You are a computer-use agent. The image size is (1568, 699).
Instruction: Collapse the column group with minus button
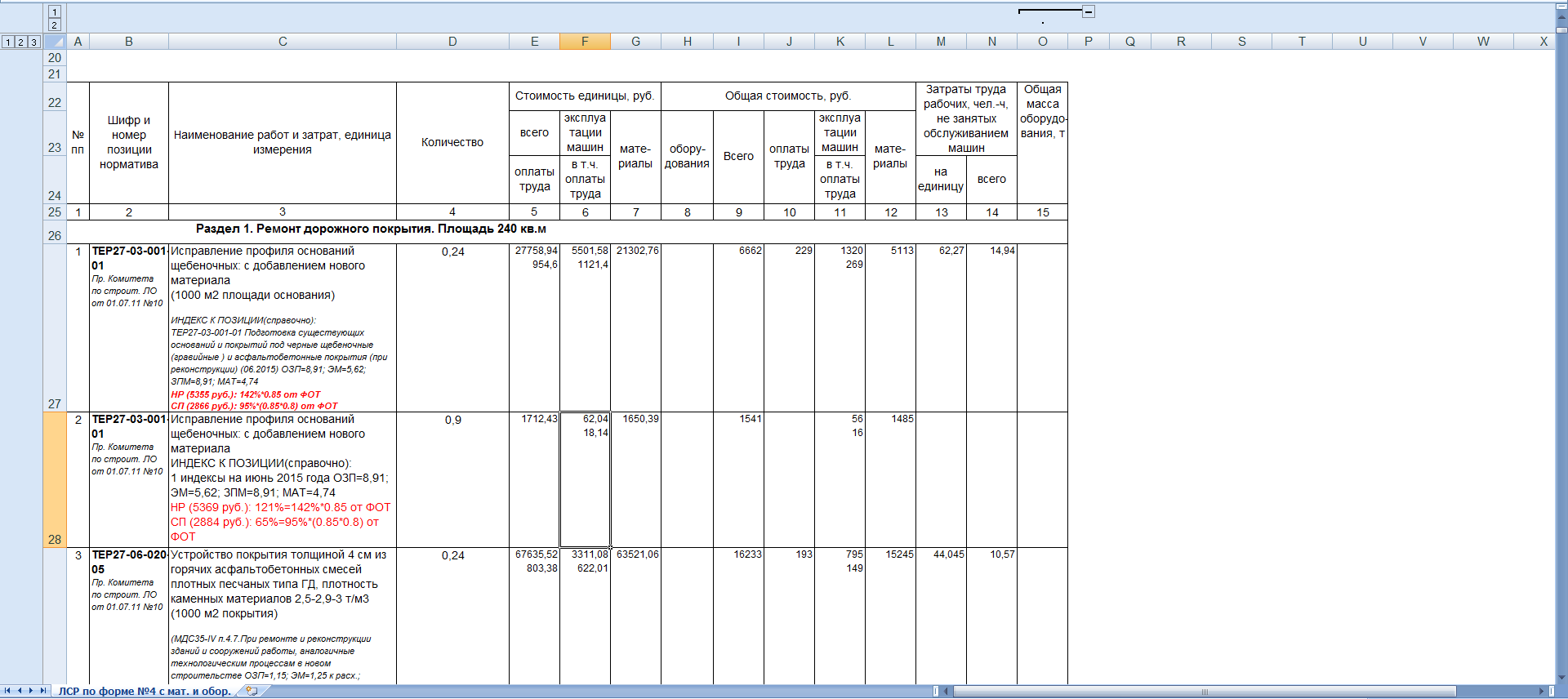coord(1089,11)
